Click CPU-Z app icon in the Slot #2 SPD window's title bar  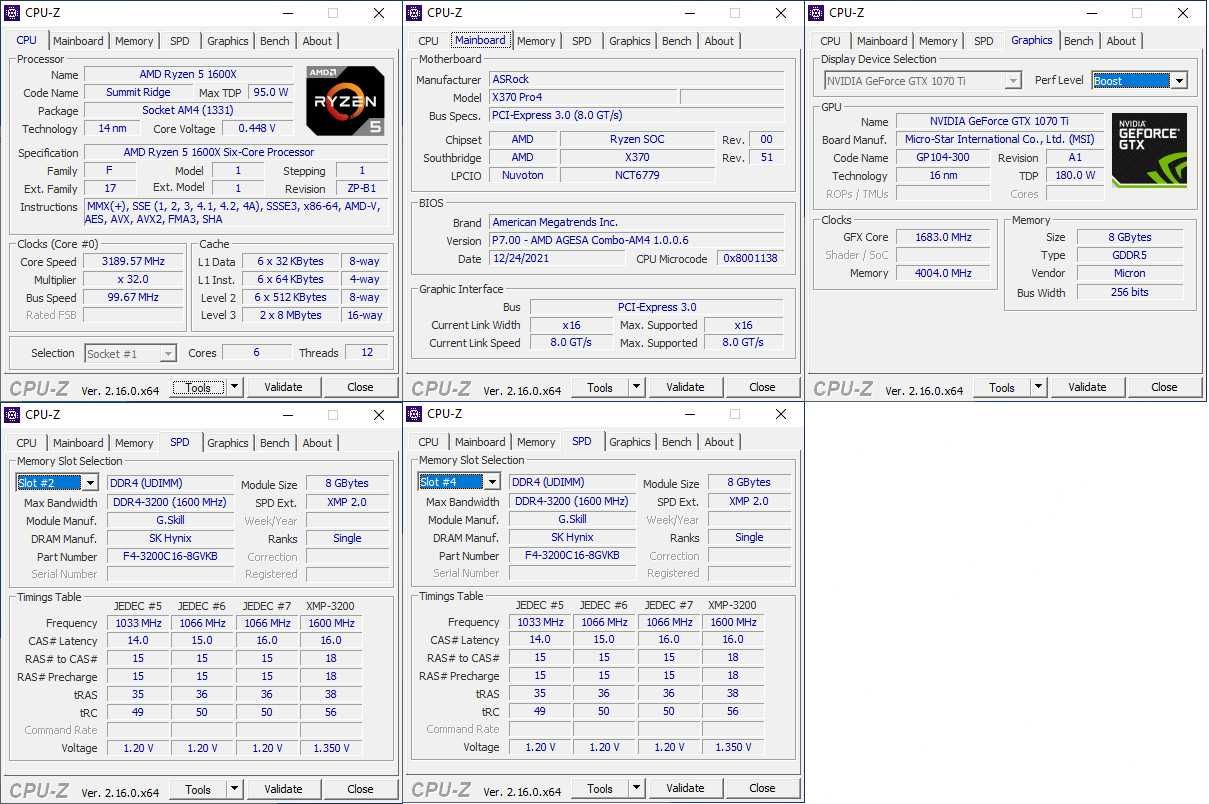12,414
